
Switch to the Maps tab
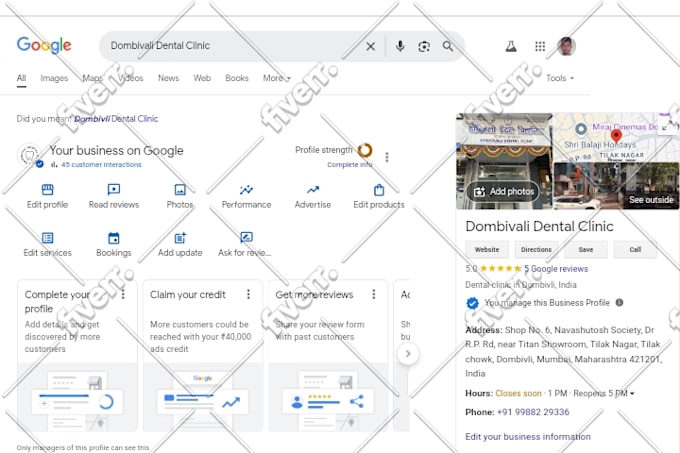tap(92, 78)
